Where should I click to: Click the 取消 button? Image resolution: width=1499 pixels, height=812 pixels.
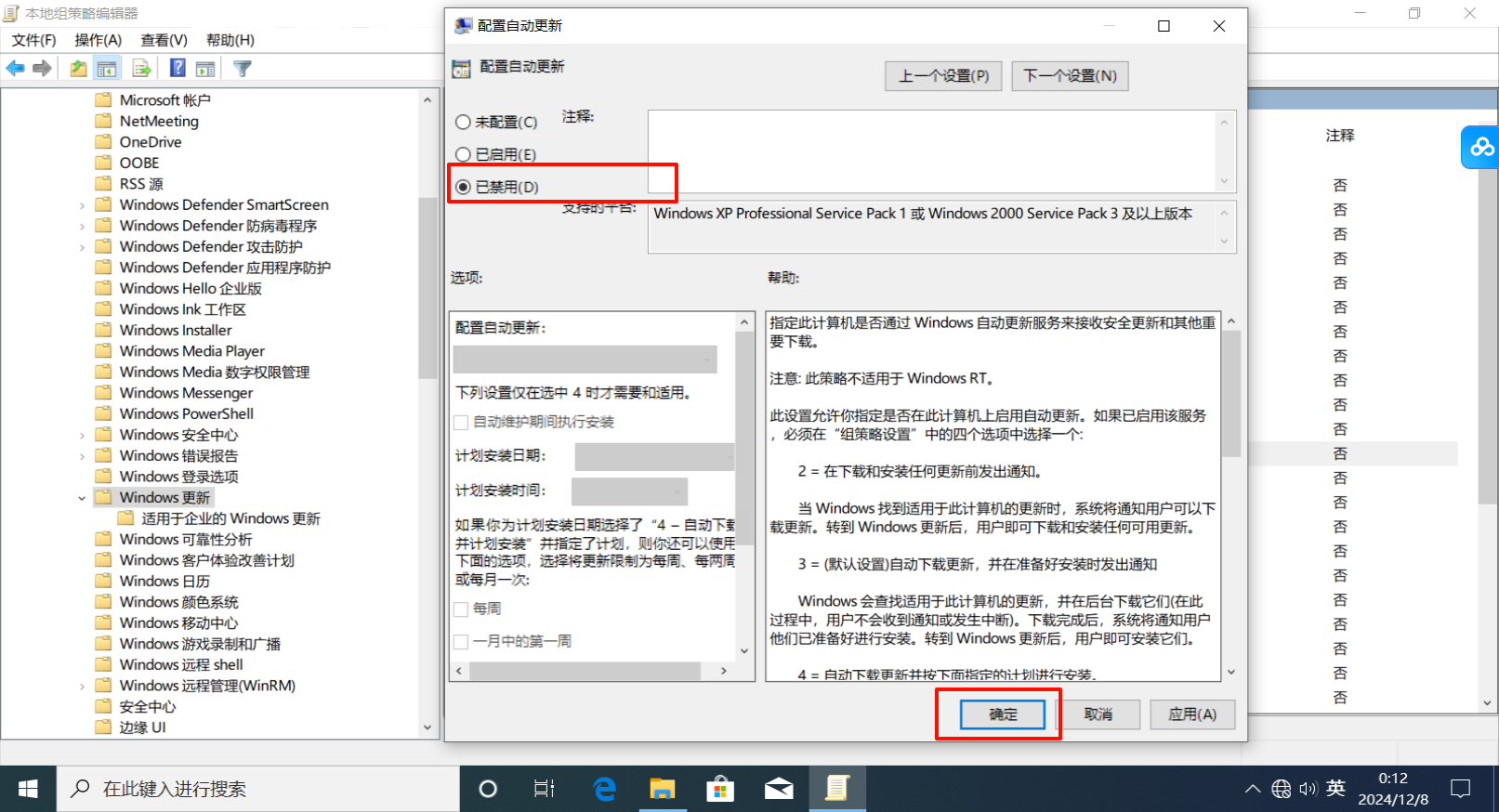click(1098, 714)
